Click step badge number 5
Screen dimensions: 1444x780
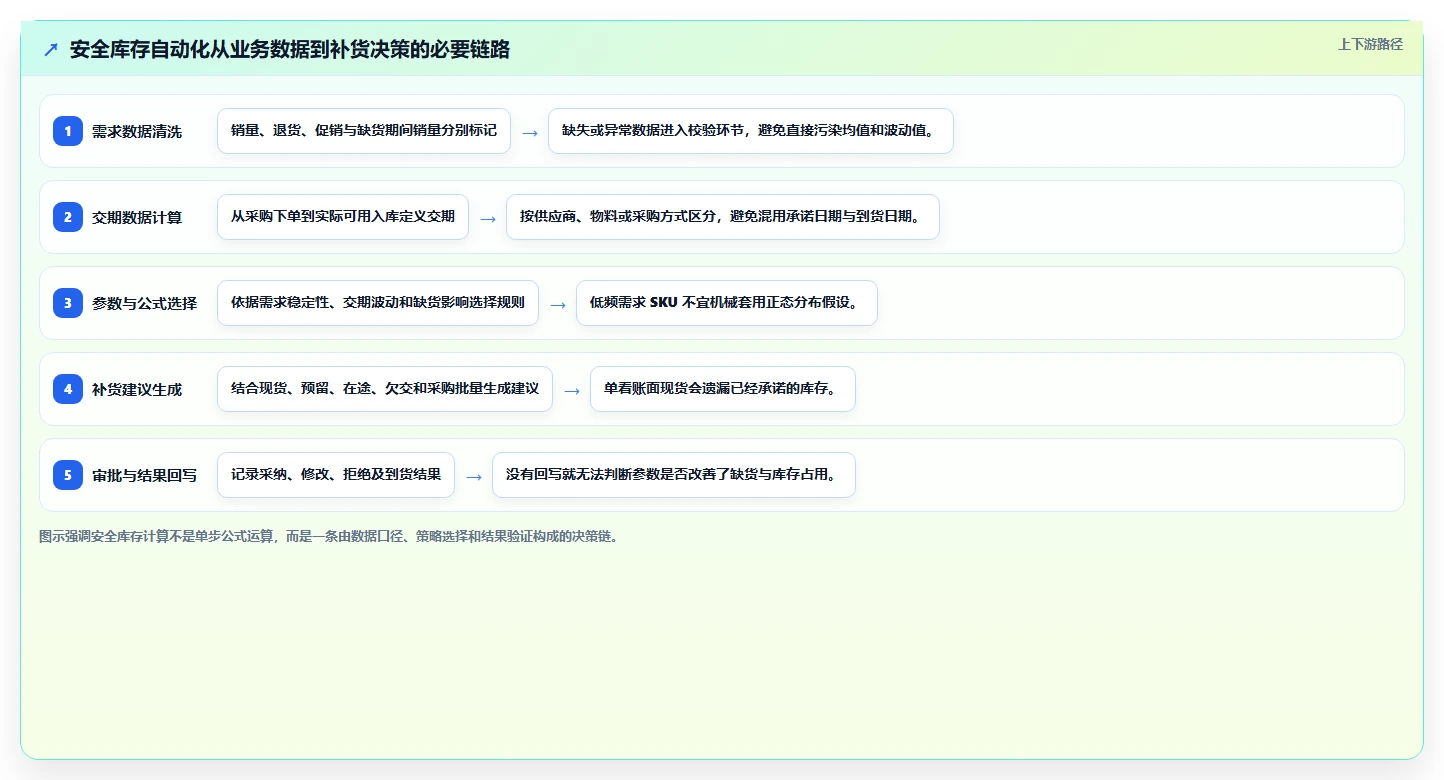coord(68,474)
